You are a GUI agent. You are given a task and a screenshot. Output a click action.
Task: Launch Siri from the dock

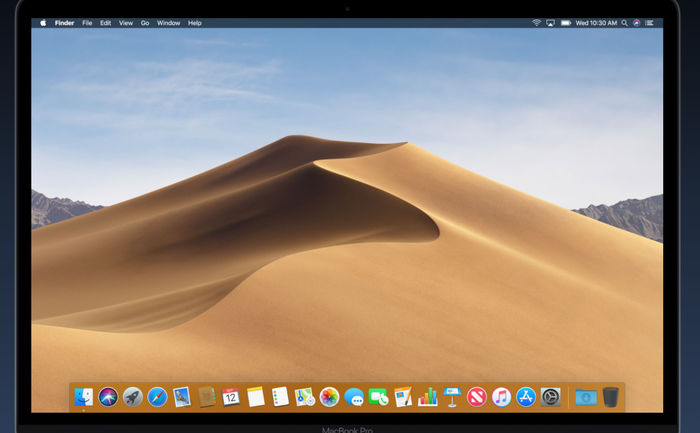pos(108,397)
